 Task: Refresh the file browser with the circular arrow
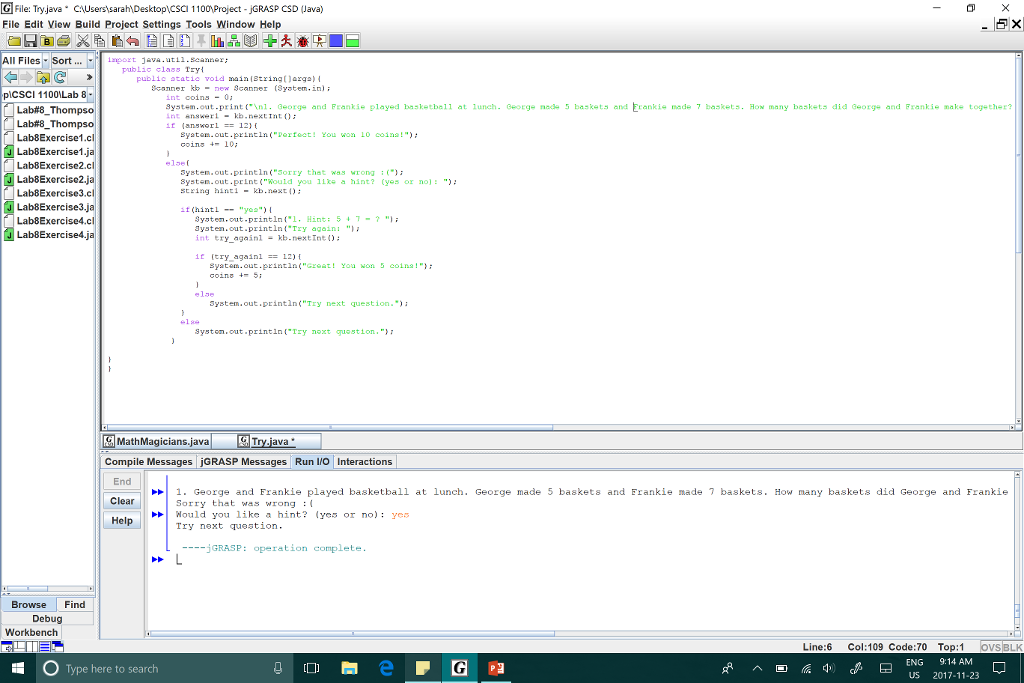pyautogui.click(x=60, y=77)
